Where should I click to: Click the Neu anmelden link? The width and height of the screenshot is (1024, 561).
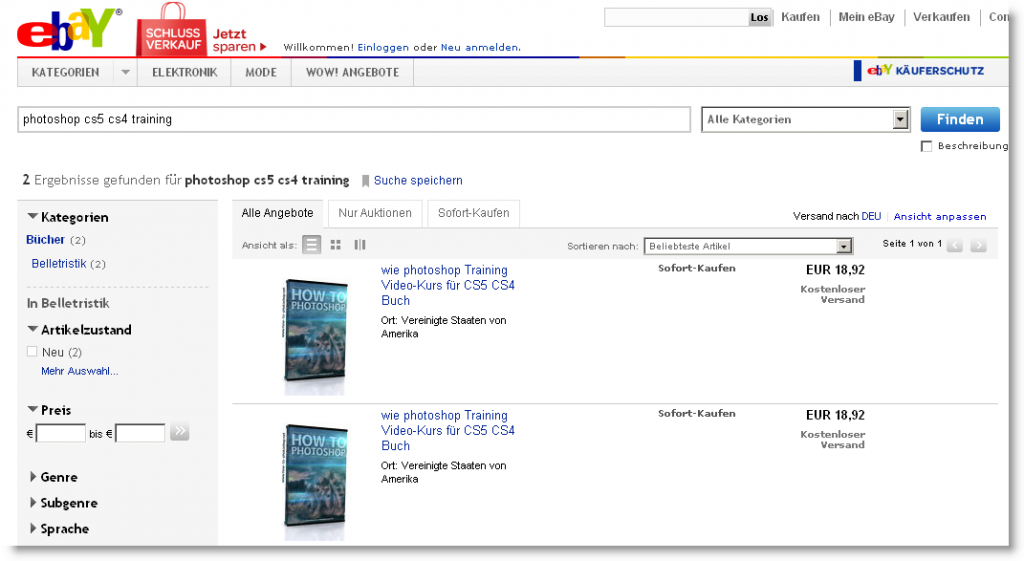coord(480,48)
